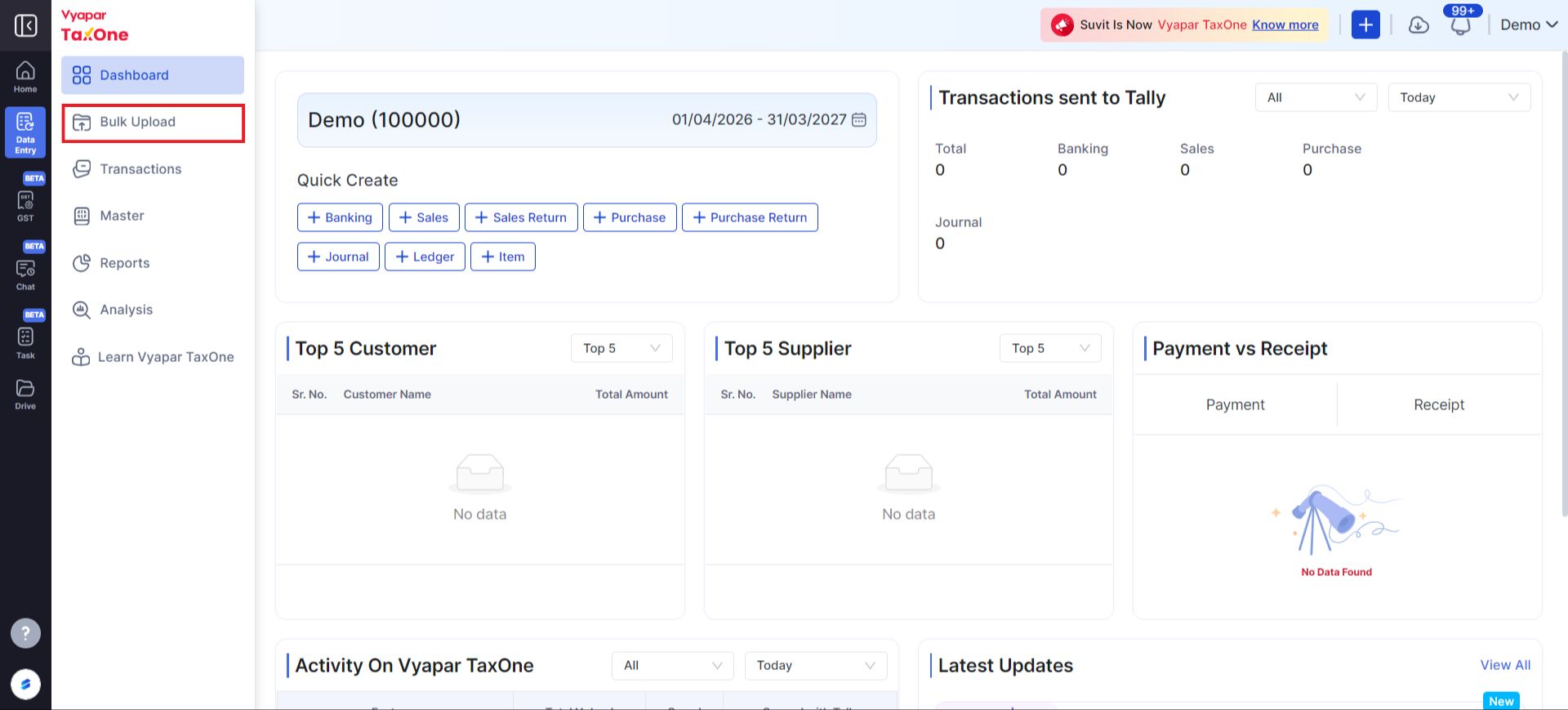Open the Drive folder icon
The image size is (1568, 710).
[25, 393]
